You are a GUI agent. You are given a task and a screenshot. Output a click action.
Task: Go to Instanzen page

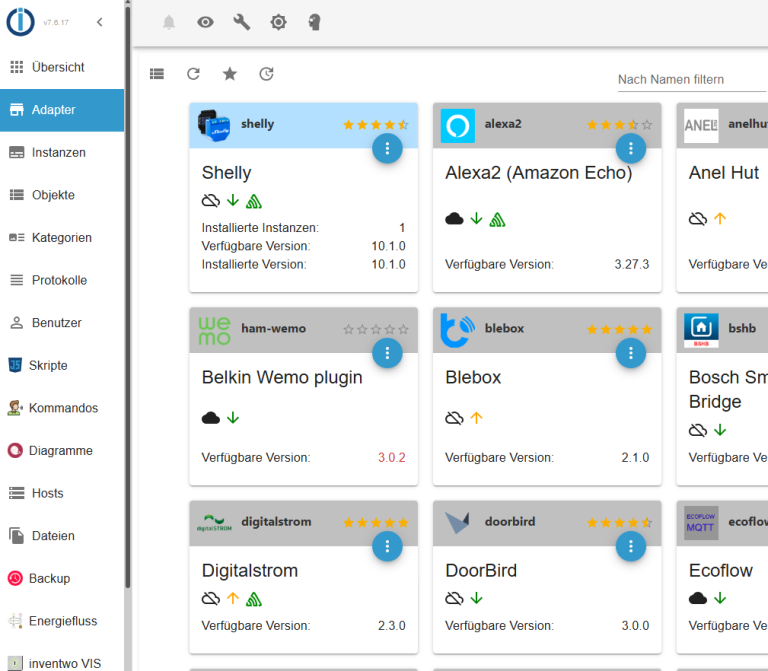62,152
